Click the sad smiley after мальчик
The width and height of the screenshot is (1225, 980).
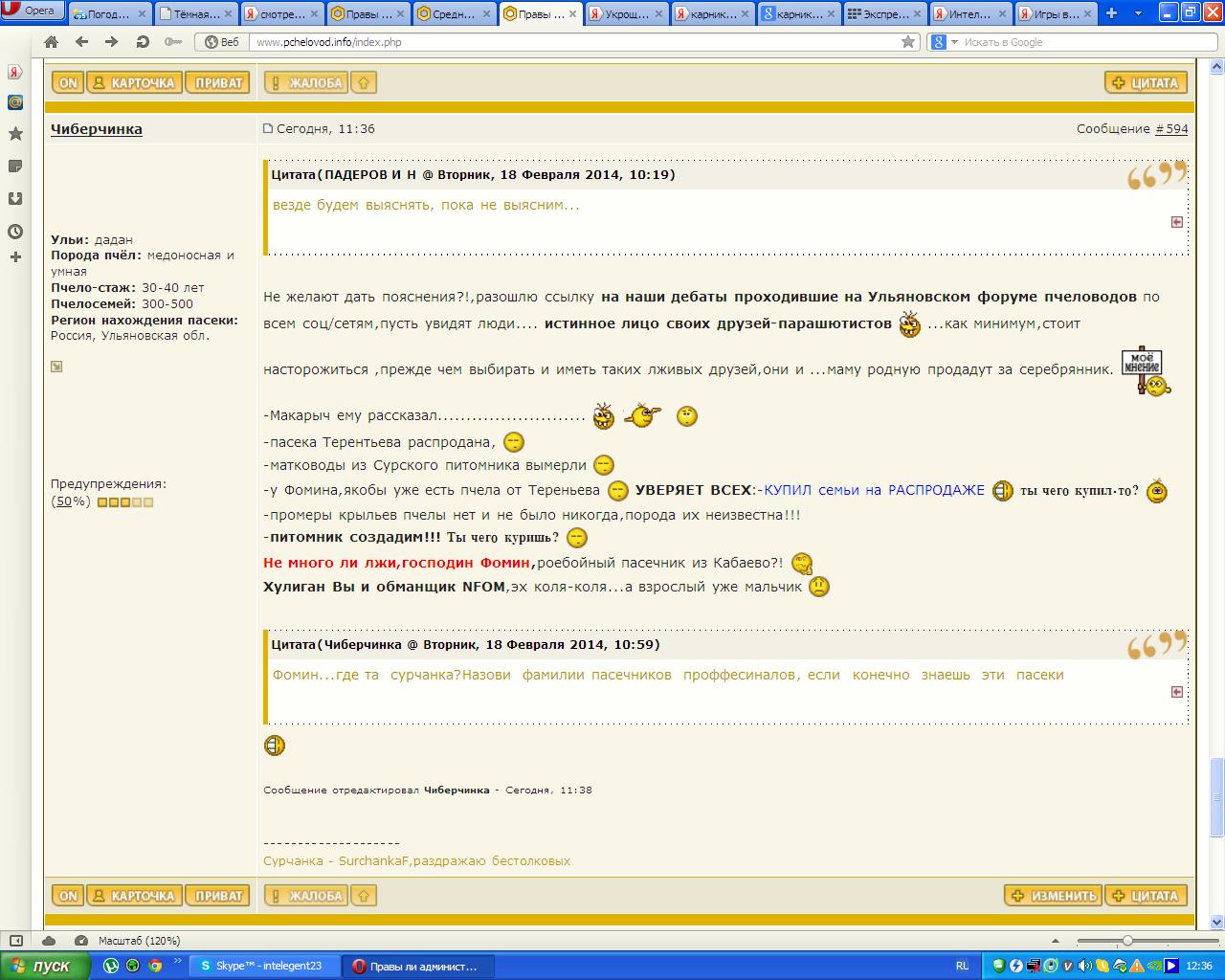(819, 587)
